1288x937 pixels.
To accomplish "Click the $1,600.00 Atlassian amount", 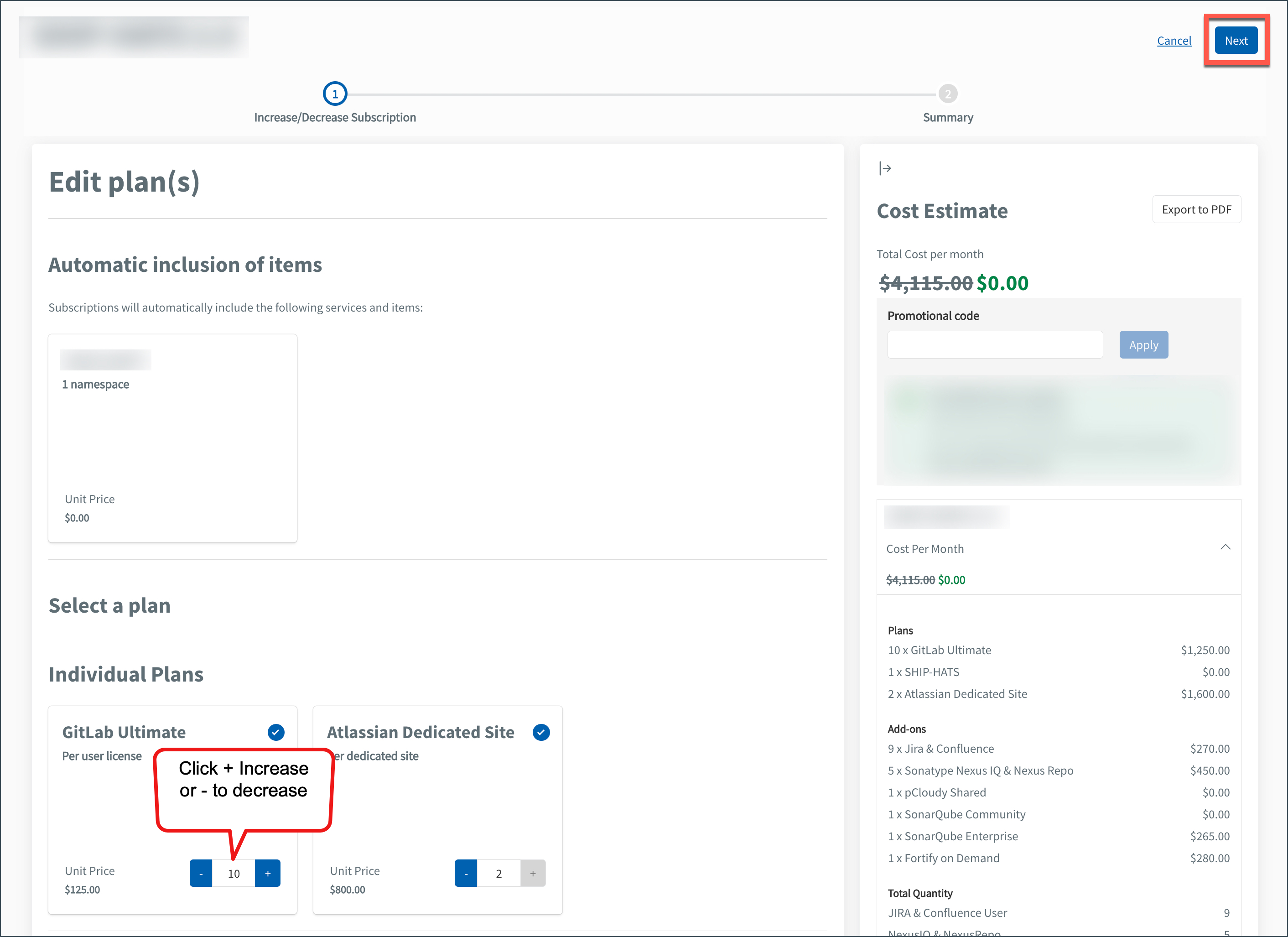I will point(1205,693).
